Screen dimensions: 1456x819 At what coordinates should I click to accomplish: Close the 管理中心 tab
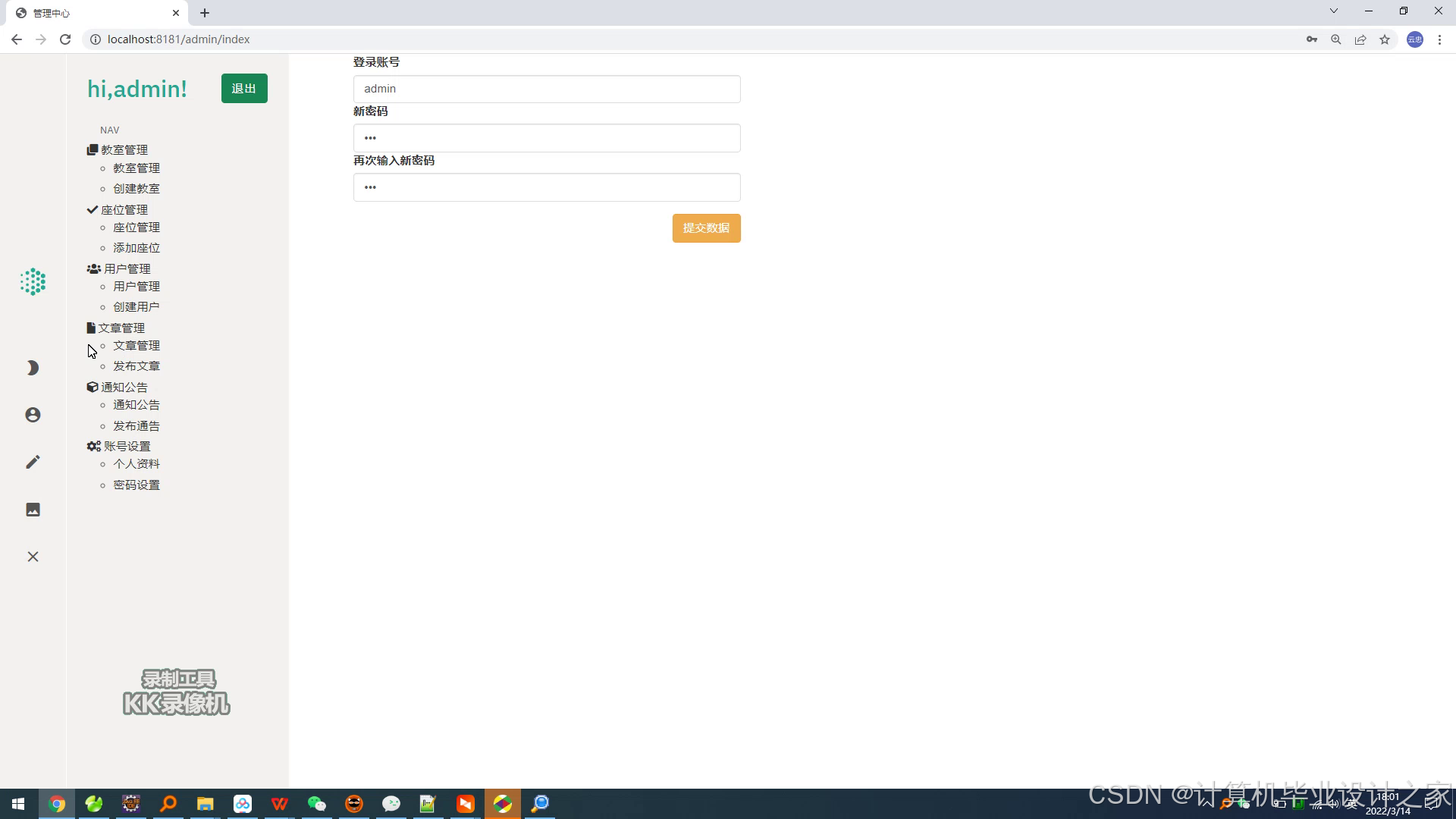point(176,13)
